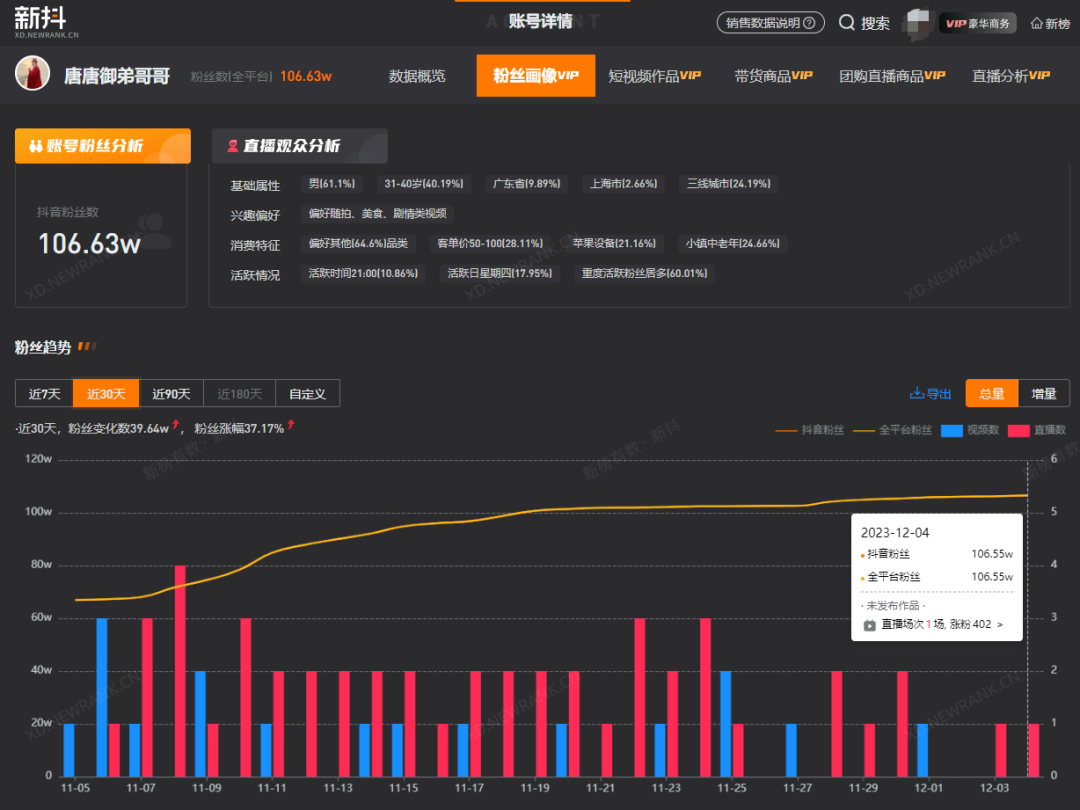Click live-stream icon in the chart tooltip
The width and height of the screenshot is (1080, 810).
point(869,625)
